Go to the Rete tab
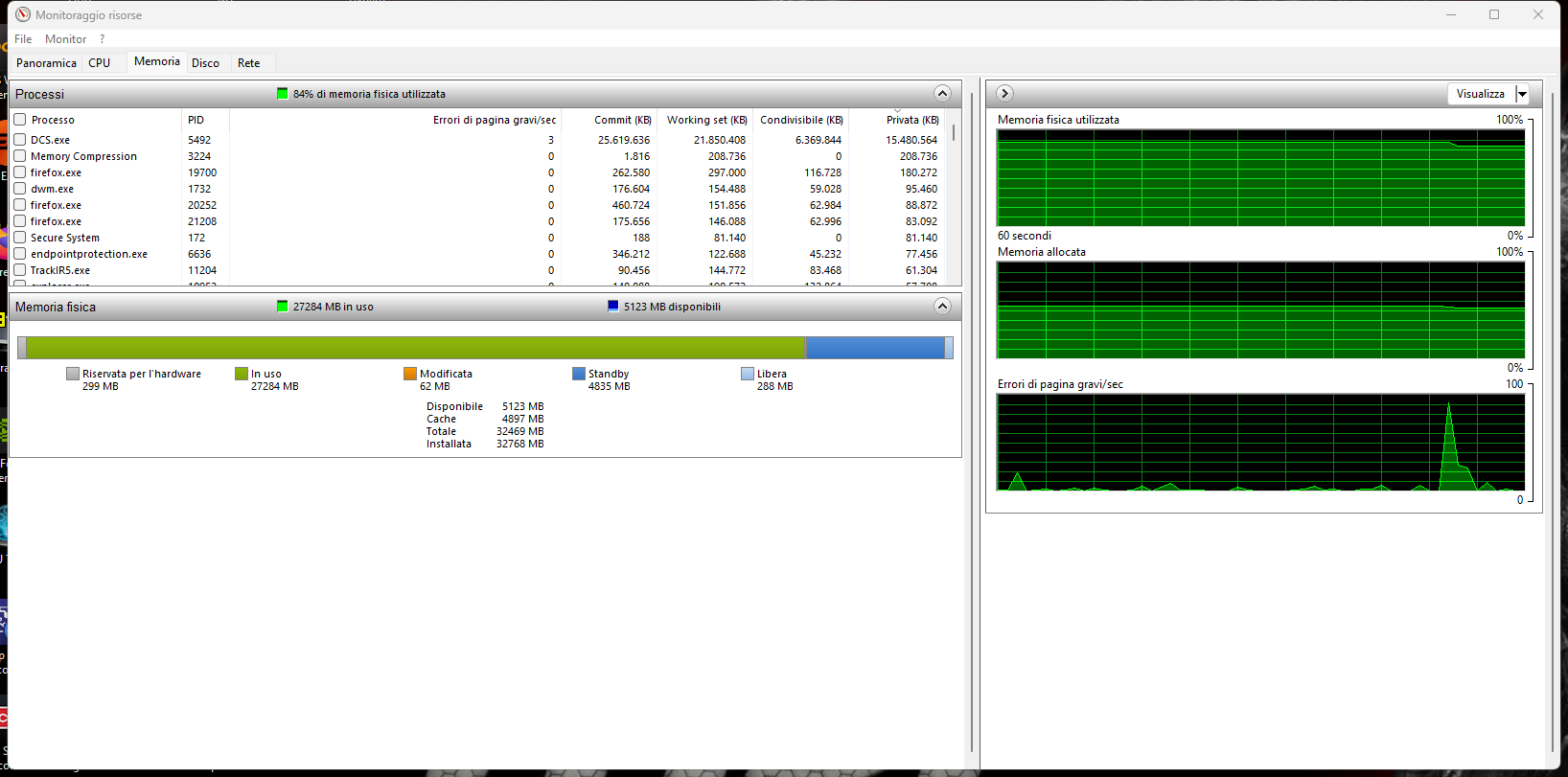 coord(249,63)
